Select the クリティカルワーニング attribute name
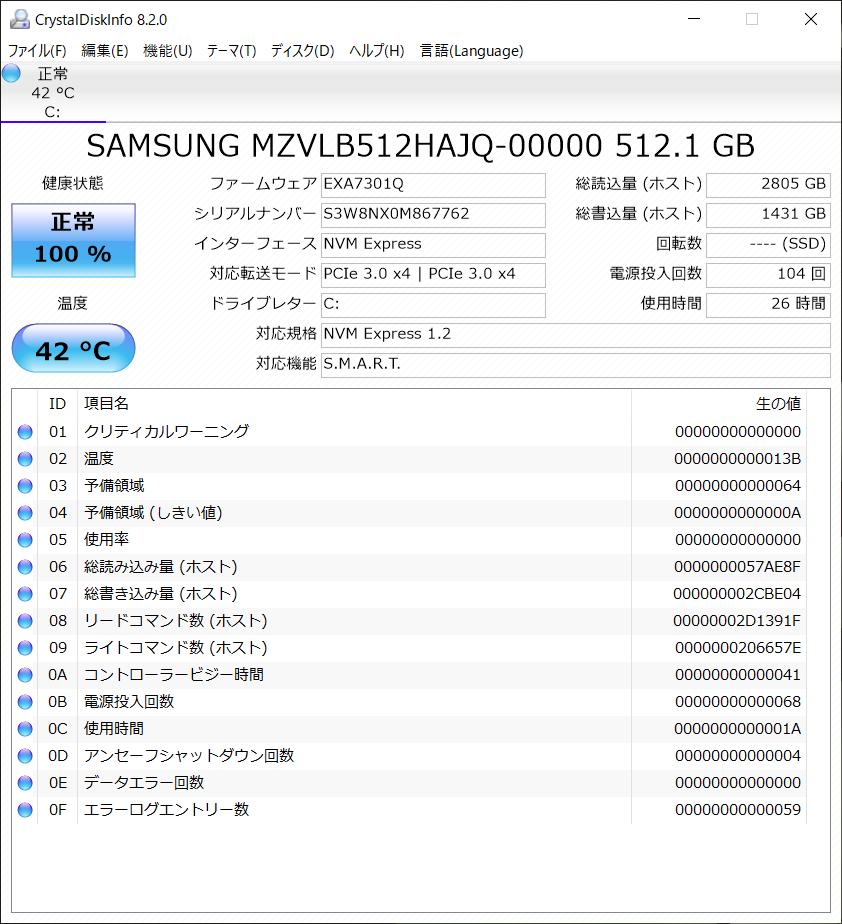 click(166, 431)
